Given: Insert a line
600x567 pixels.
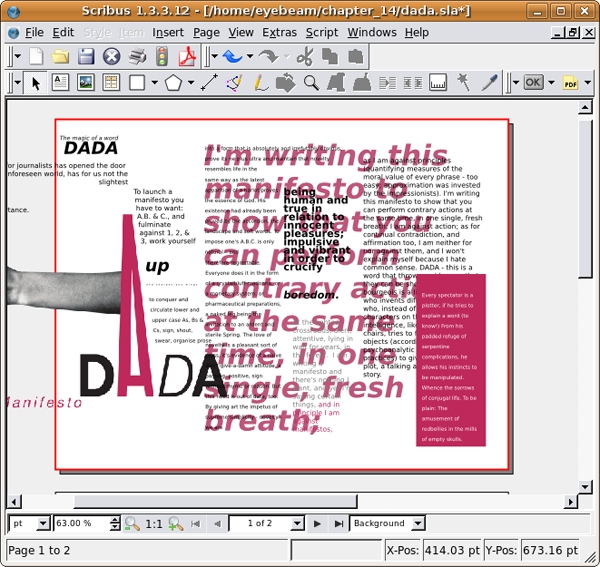Looking at the screenshot, I should pyautogui.click(x=209, y=83).
